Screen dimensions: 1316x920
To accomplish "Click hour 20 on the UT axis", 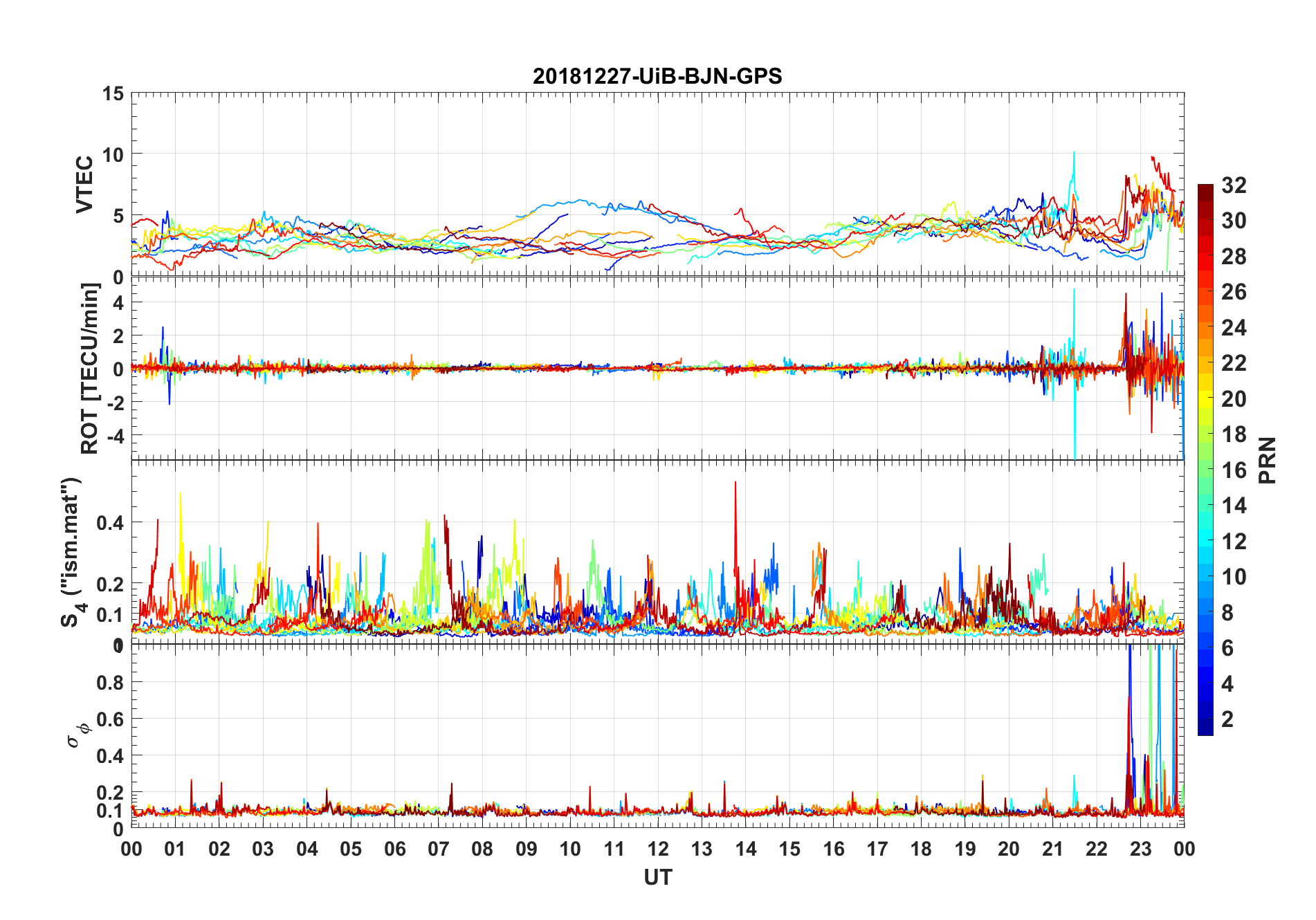I will click(x=1009, y=849).
